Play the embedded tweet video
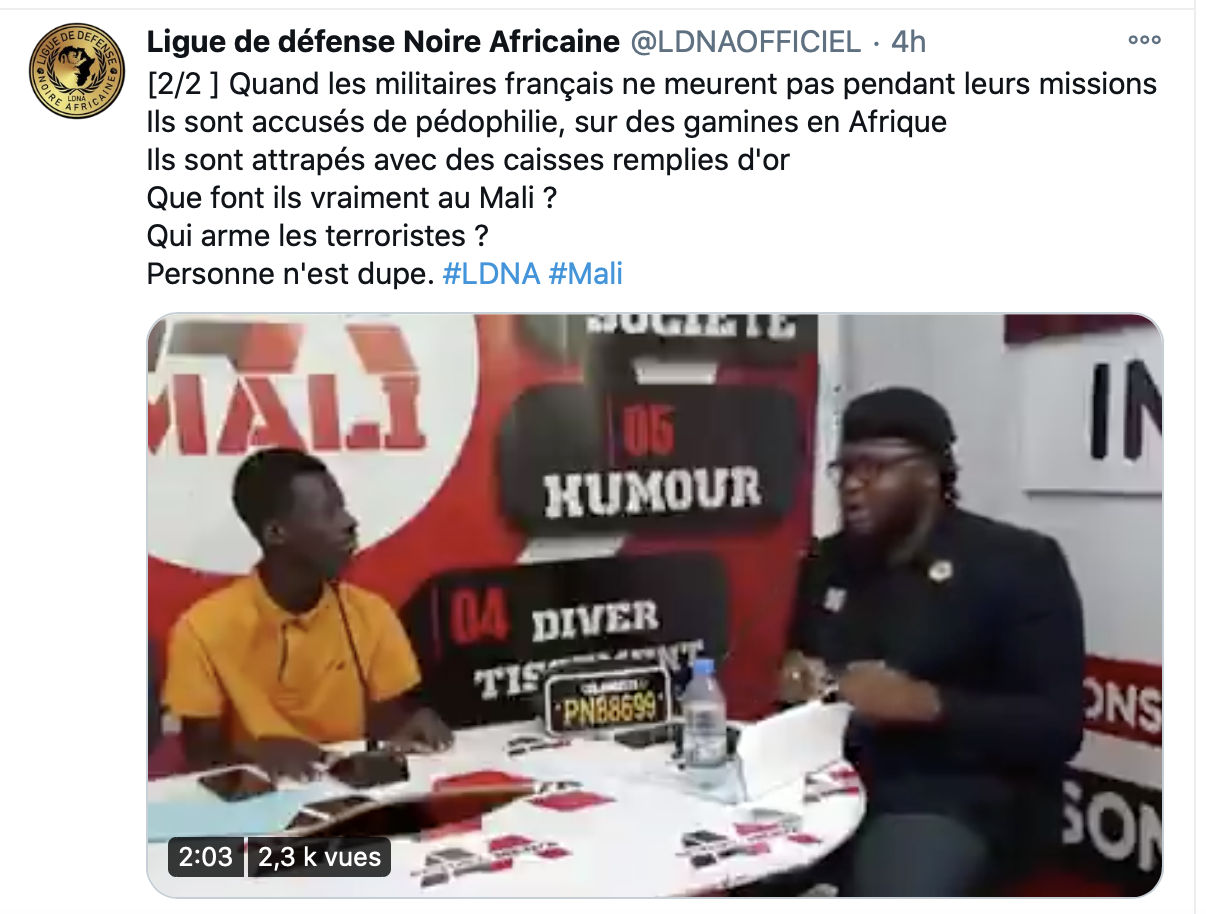The width and height of the screenshot is (1206, 914). tap(655, 605)
